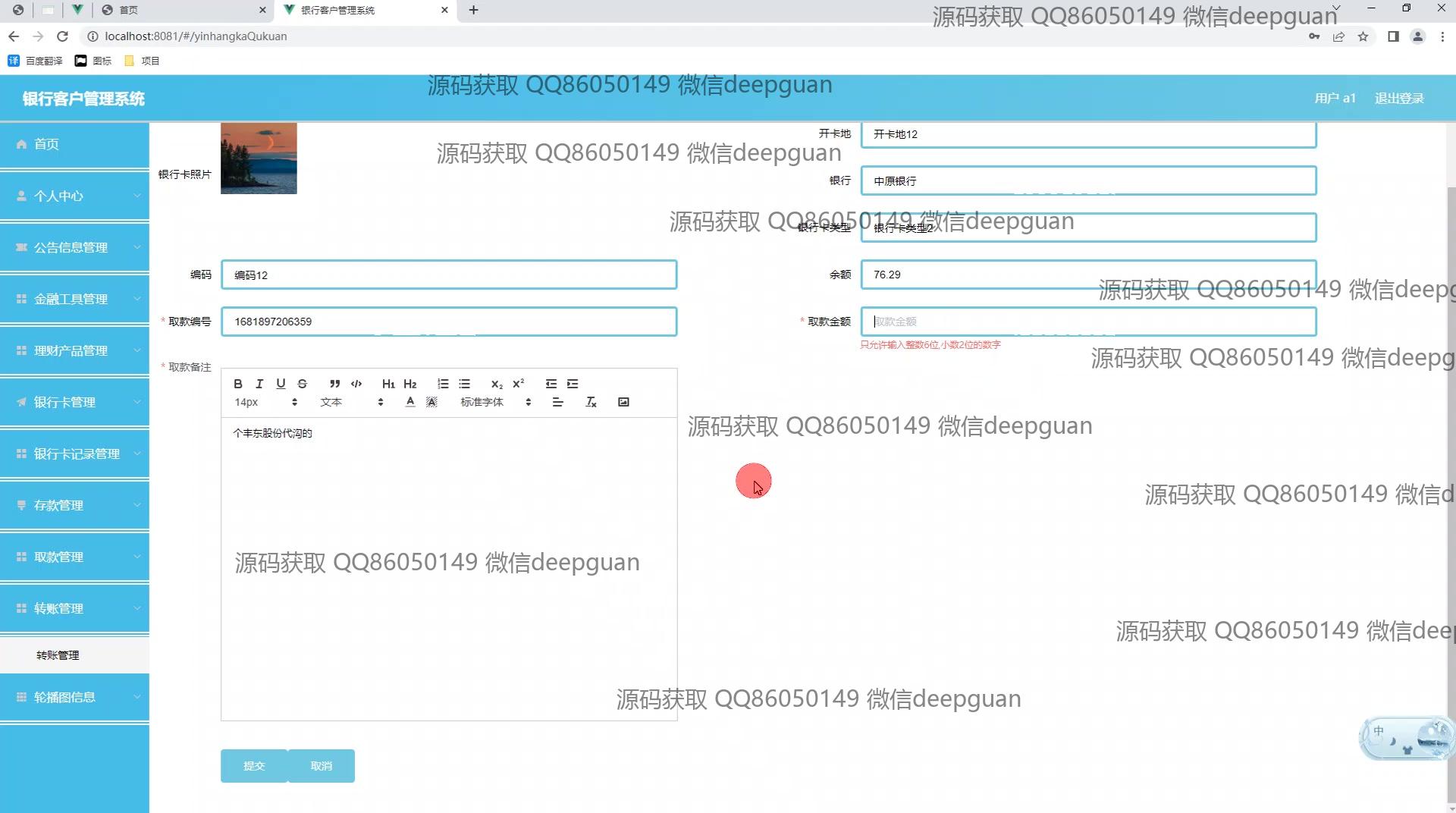The width and height of the screenshot is (1456, 813).
Task: Toggle italic formatting in editor
Action: (x=259, y=384)
